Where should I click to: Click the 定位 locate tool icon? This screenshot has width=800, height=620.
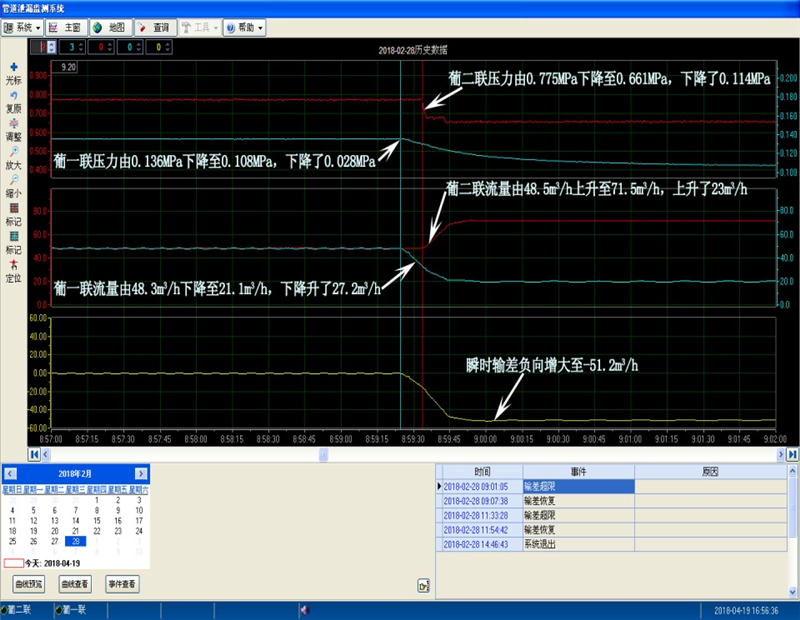coord(13,264)
